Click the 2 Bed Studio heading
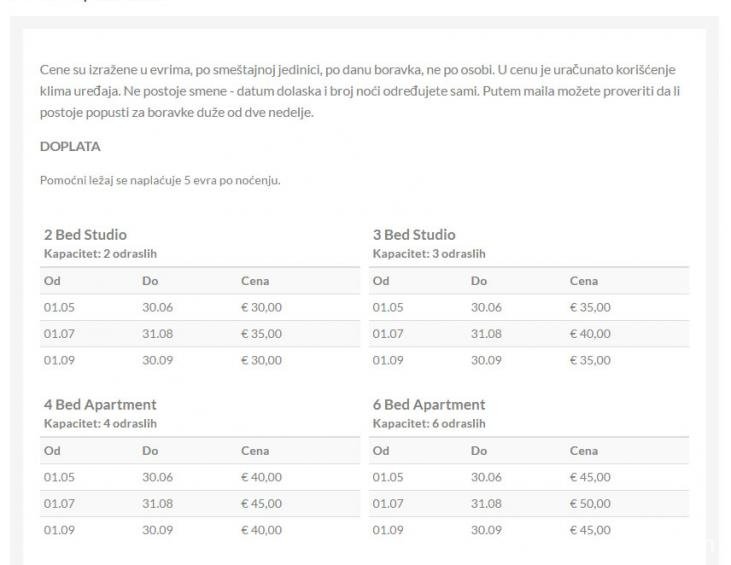 click(x=85, y=235)
